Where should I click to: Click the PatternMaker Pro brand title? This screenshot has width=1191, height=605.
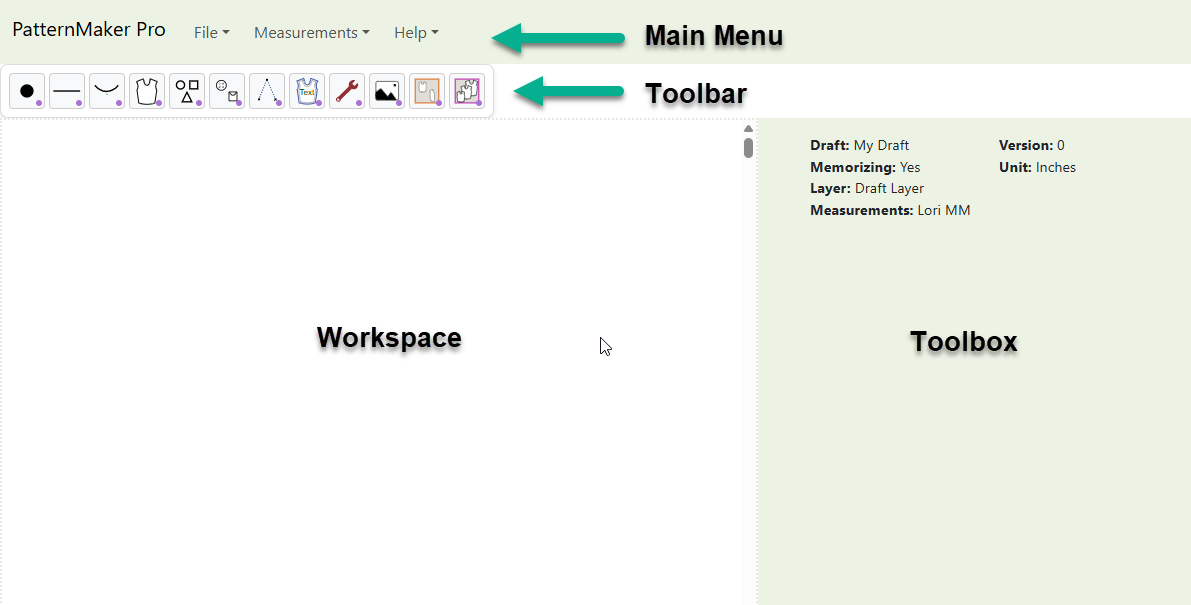click(89, 30)
